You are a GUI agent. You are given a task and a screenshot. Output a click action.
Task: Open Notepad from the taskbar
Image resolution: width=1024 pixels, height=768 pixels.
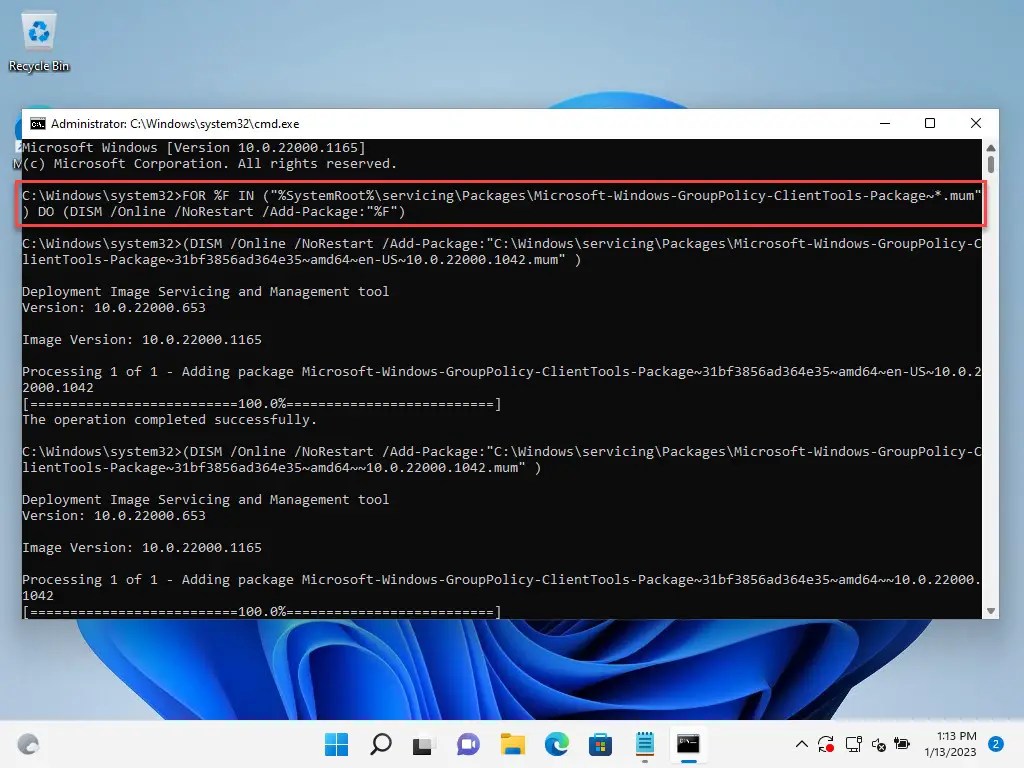(x=644, y=744)
